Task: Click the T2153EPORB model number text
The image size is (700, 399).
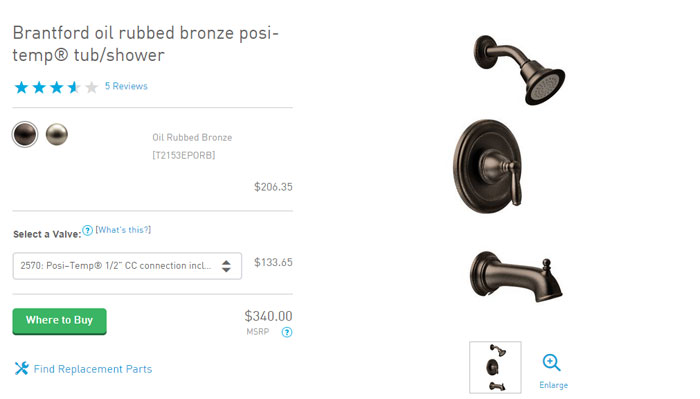Action: [x=183, y=155]
